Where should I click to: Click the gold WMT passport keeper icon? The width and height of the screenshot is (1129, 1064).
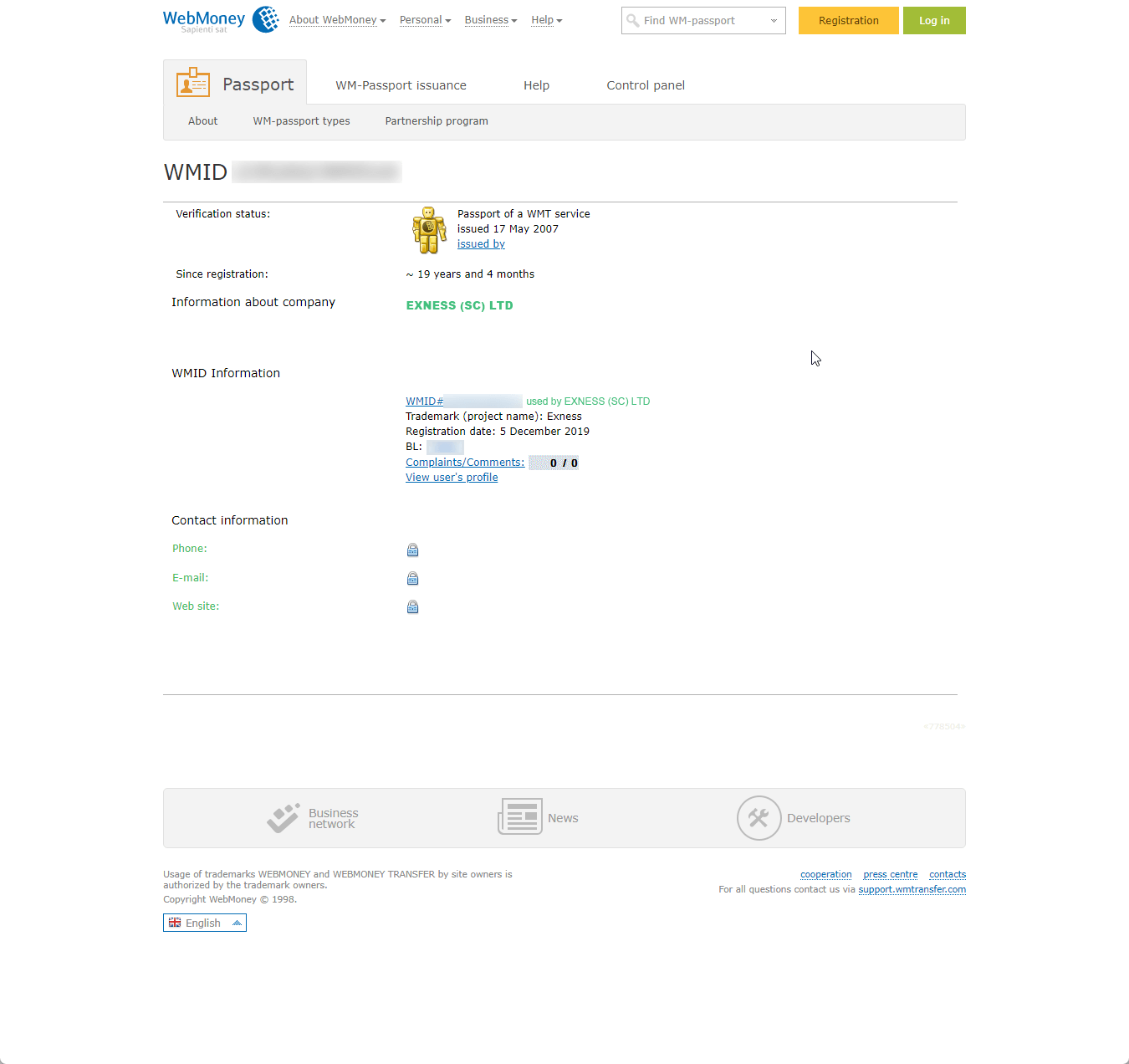point(429,230)
